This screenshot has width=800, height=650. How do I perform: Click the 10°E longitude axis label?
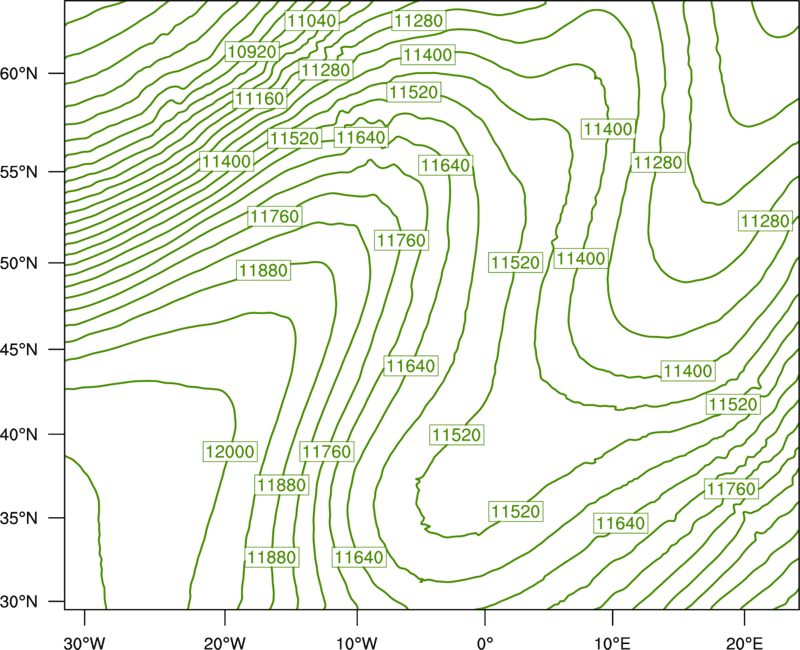point(612,643)
